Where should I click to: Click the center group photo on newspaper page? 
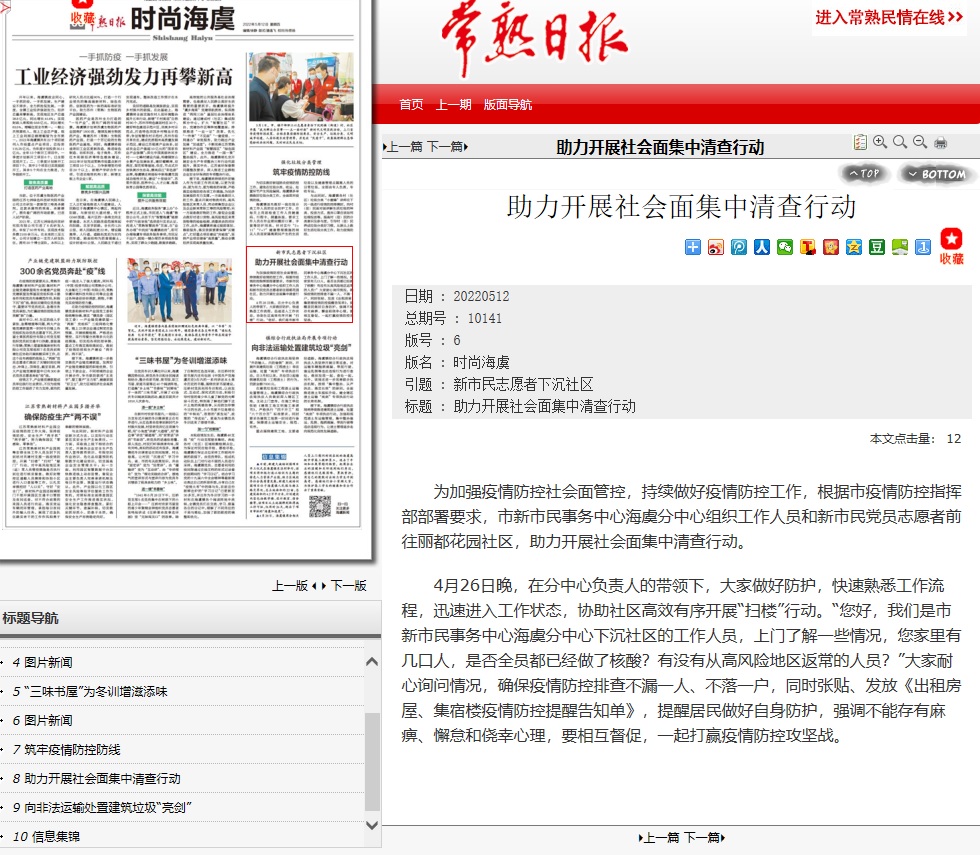pyautogui.click(x=180, y=289)
